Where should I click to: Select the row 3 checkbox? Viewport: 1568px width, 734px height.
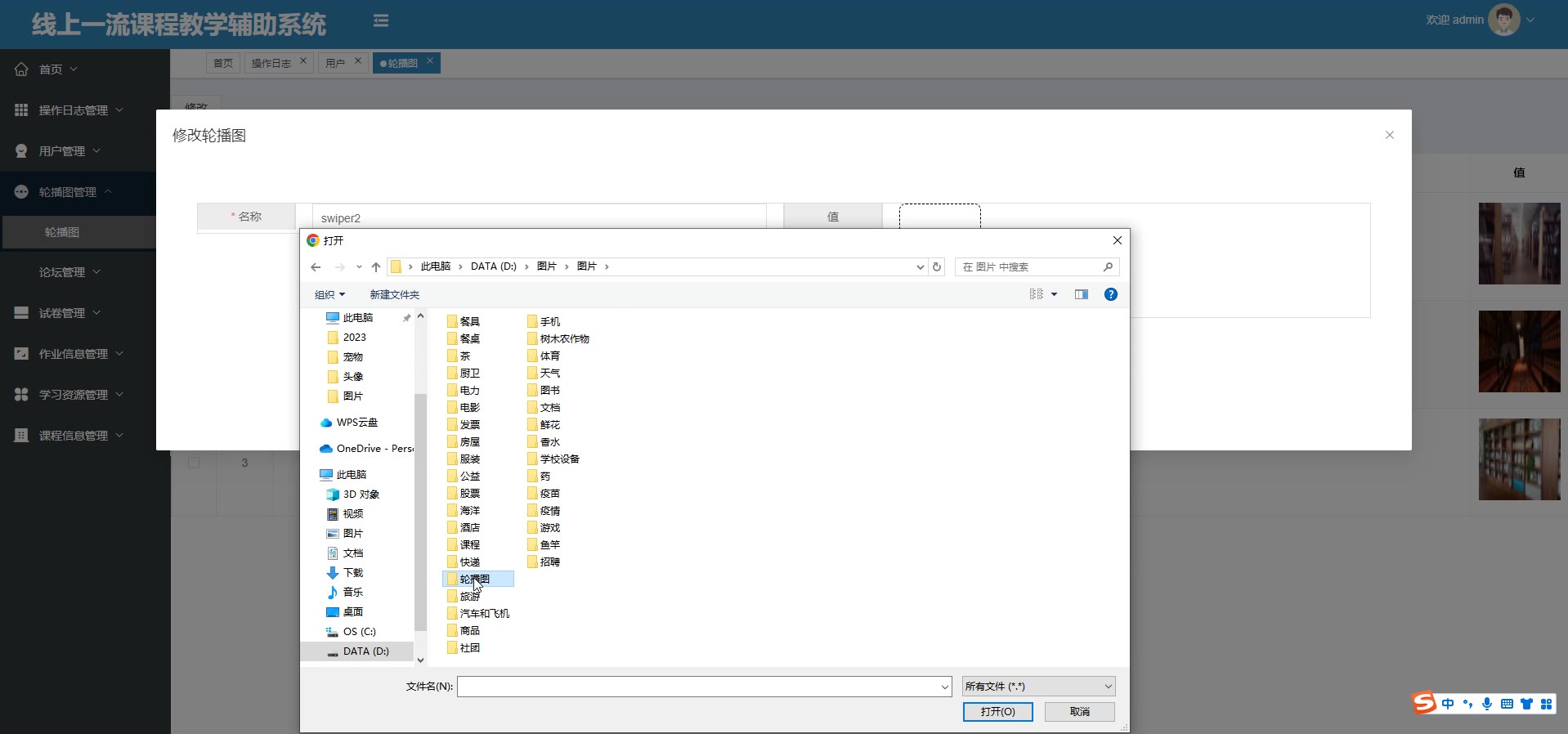pos(194,463)
